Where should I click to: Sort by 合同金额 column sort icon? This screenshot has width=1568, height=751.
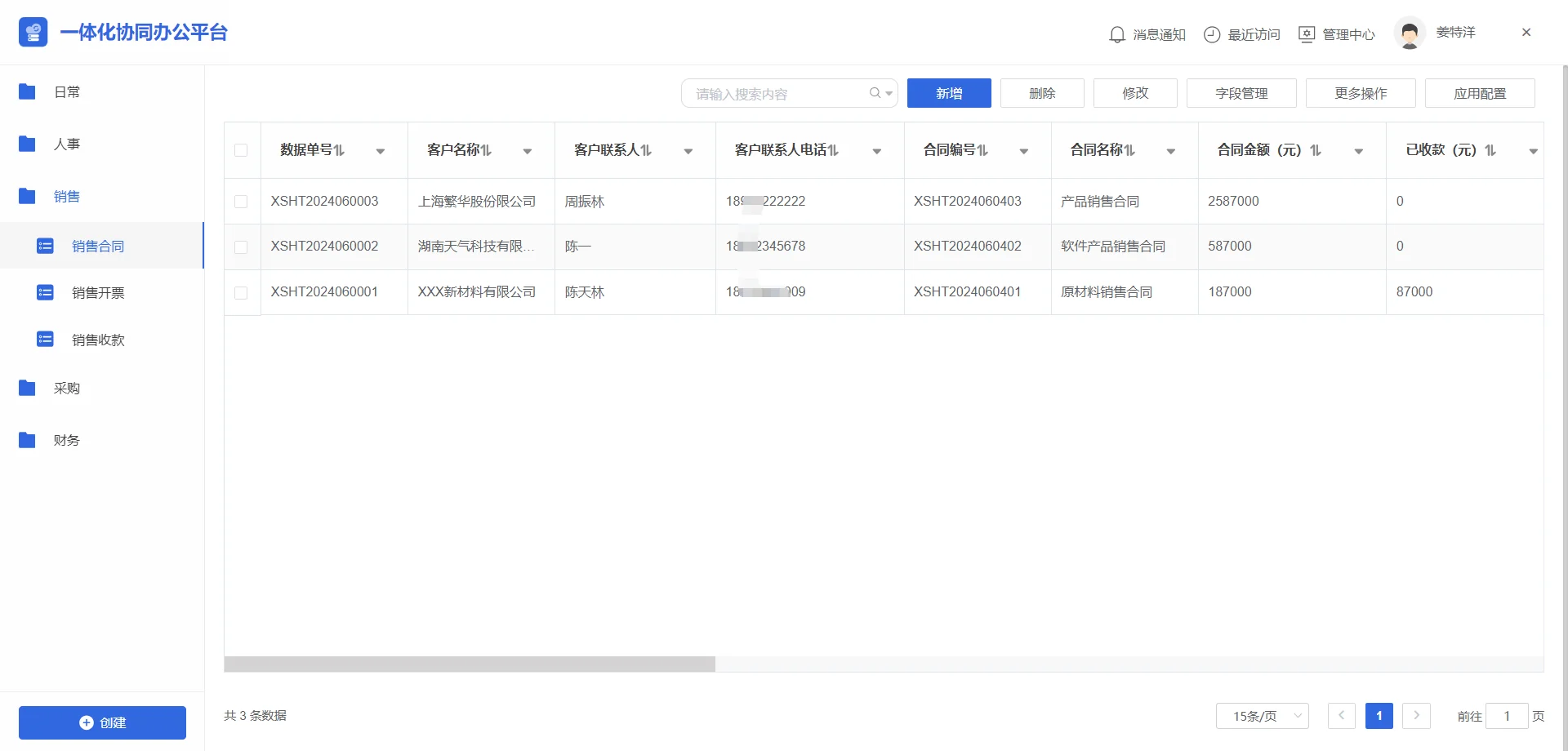[1316, 150]
